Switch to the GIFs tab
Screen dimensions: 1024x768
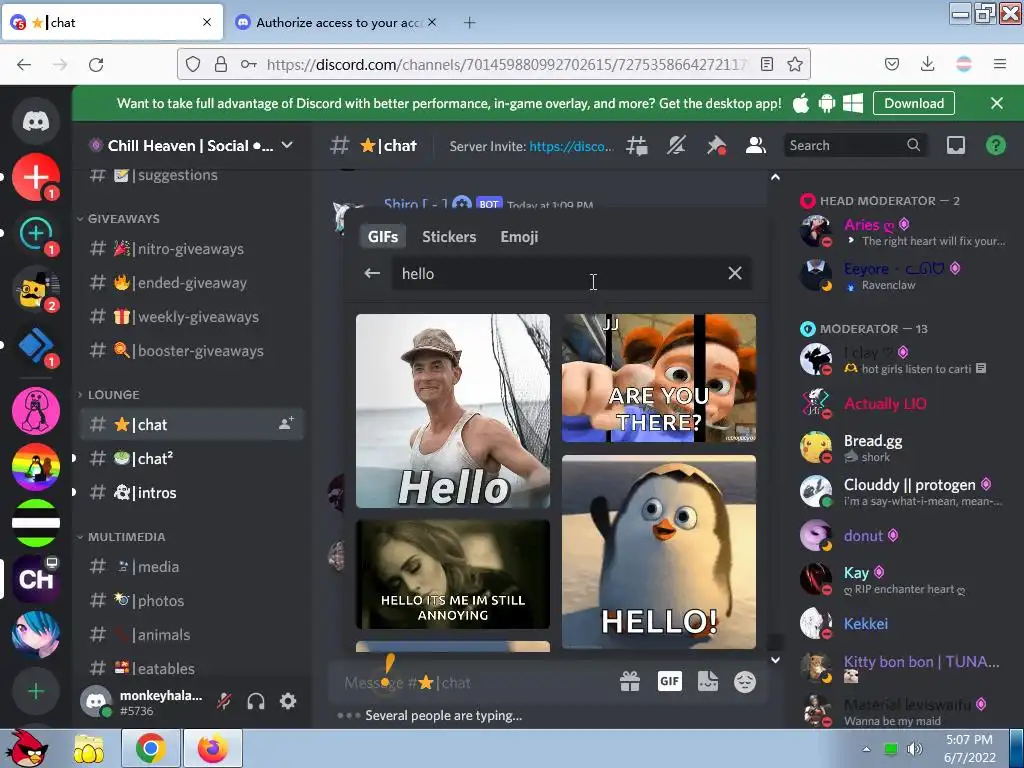coord(383,236)
